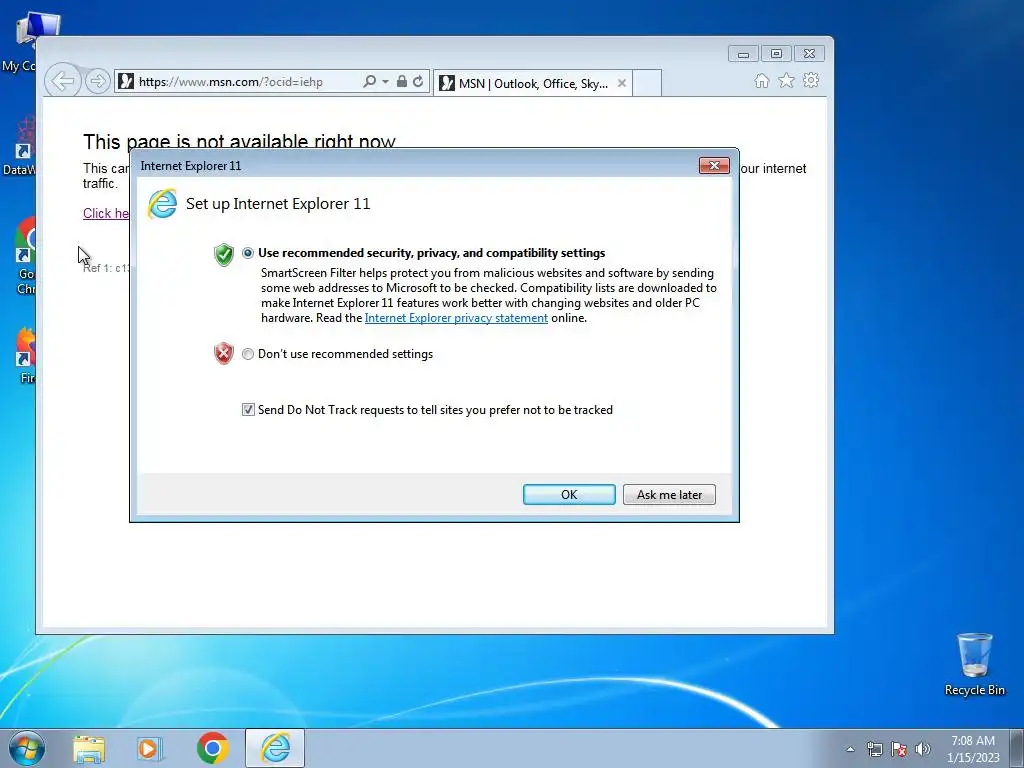Open a new blank tab button
This screenshot has height=768, width=1024.
pos(647,83)
